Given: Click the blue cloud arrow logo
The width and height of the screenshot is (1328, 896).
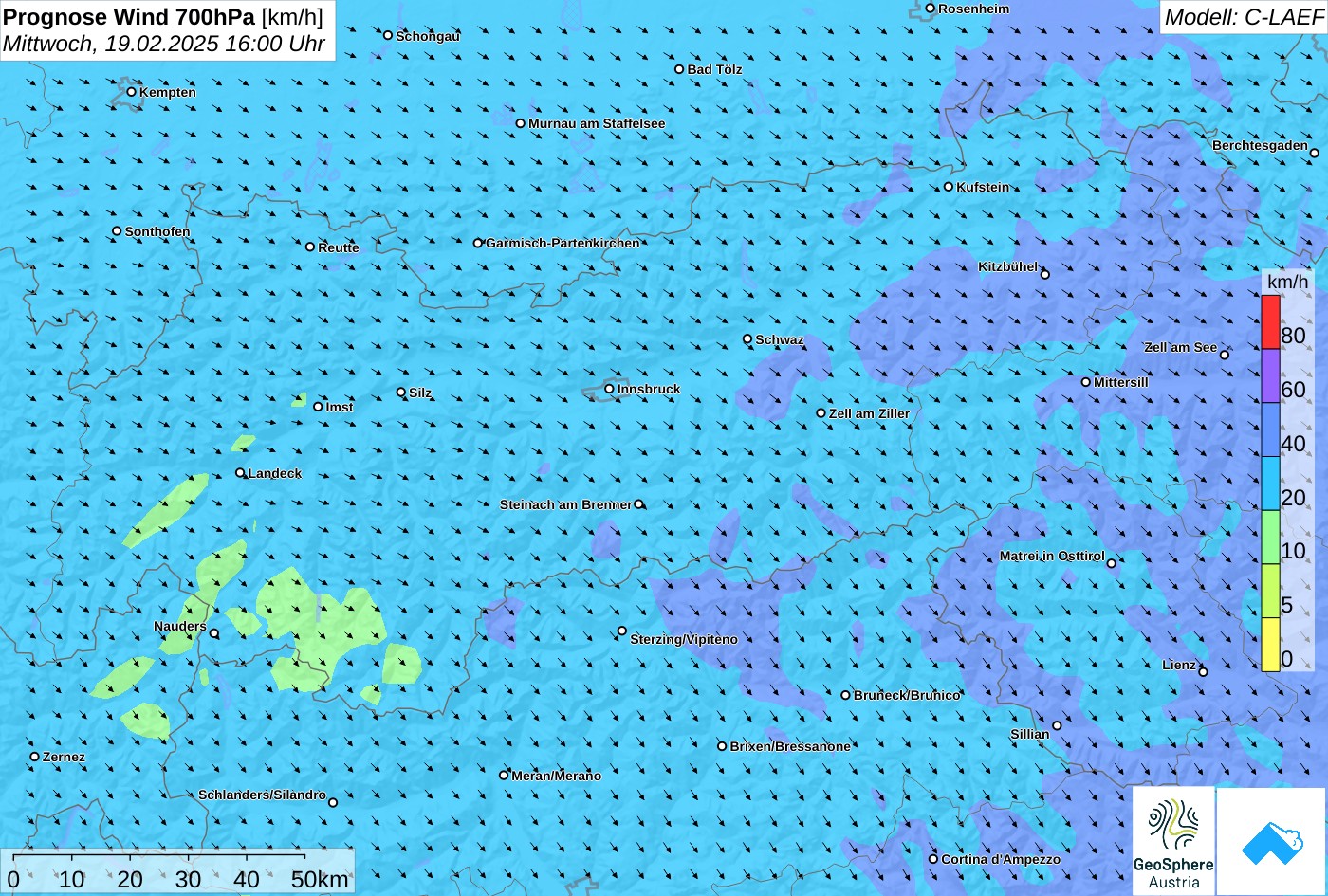Looking at the screenshot, I should click(1271, 841).
